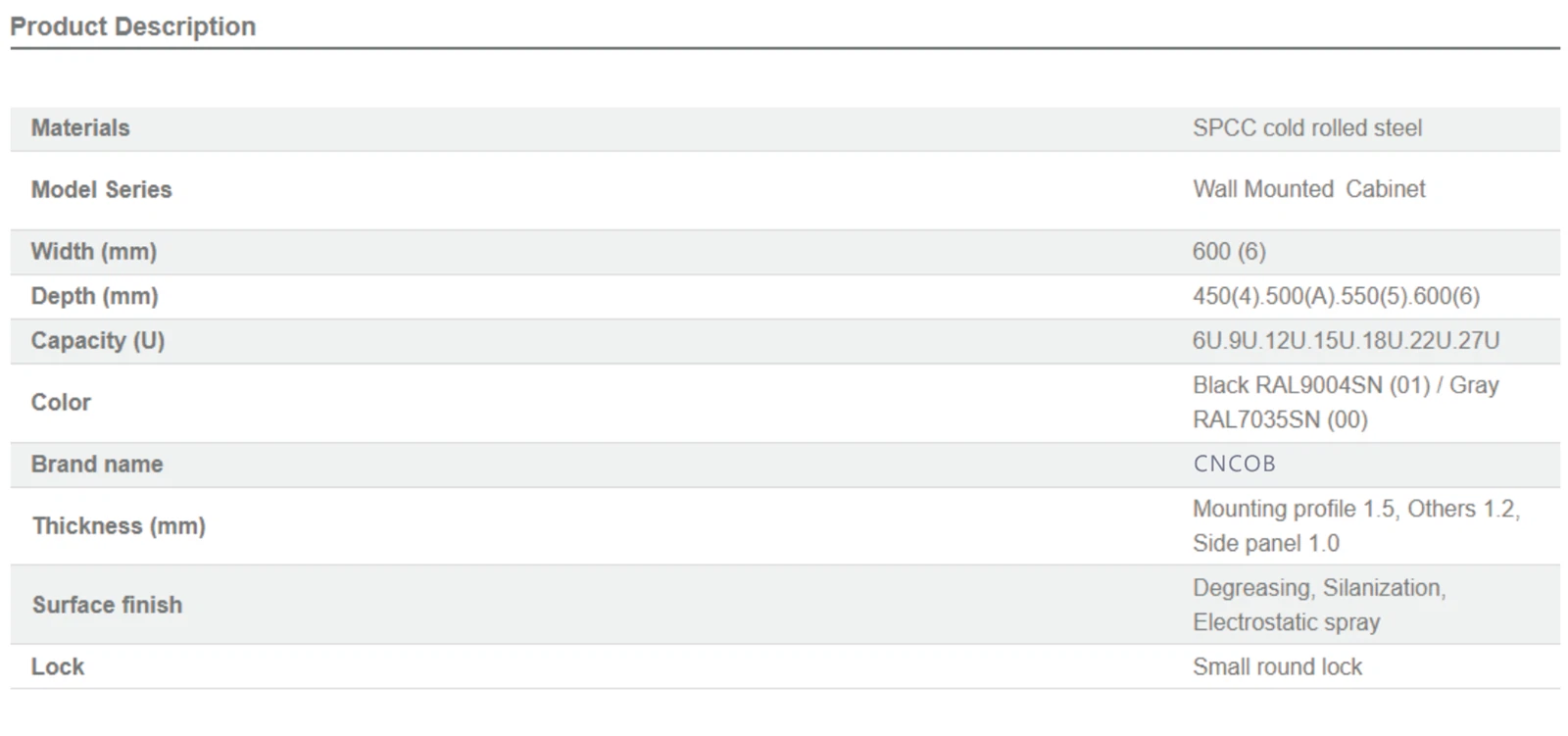The width and height of the screenshot is (1568, 736).
Task: Select the Model Series label
Action: (x=101, y=190)
